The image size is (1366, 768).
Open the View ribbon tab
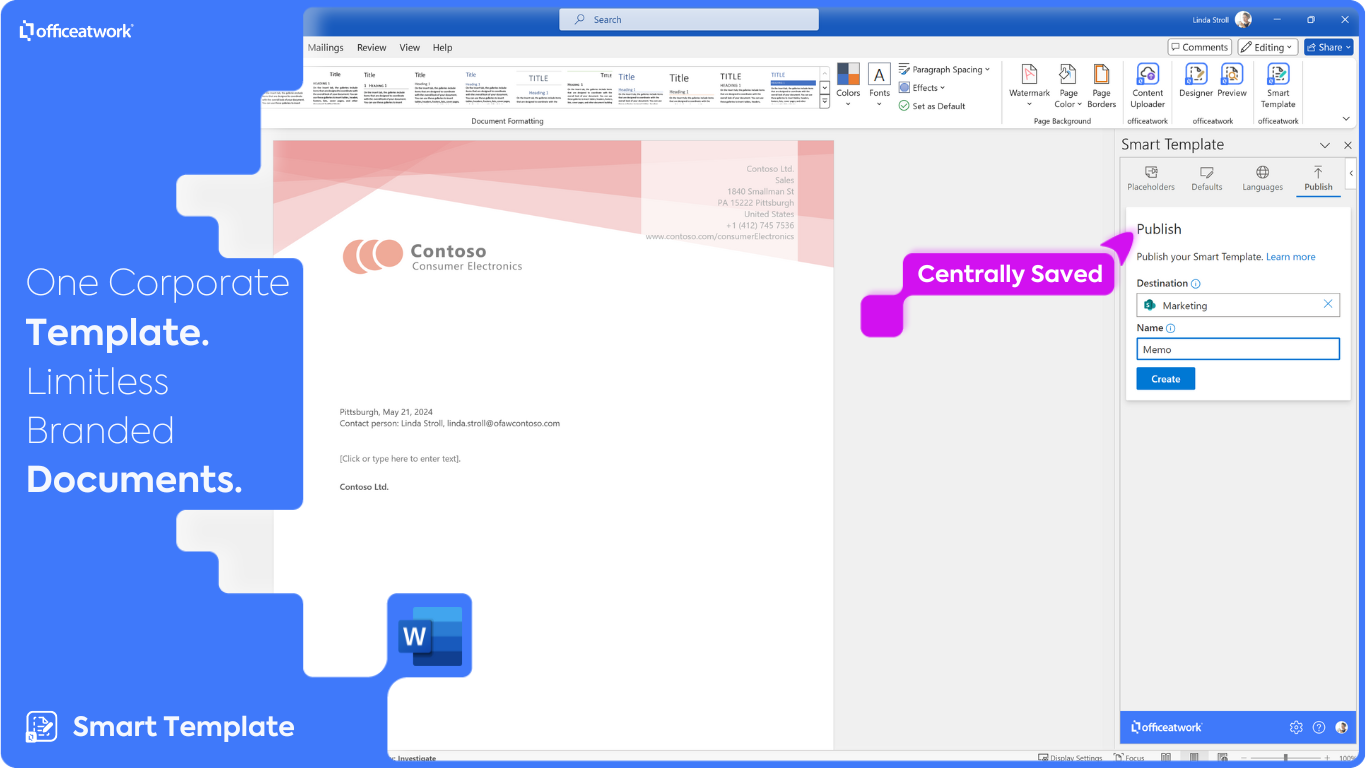pyautogui.click(x=410, y=47)
